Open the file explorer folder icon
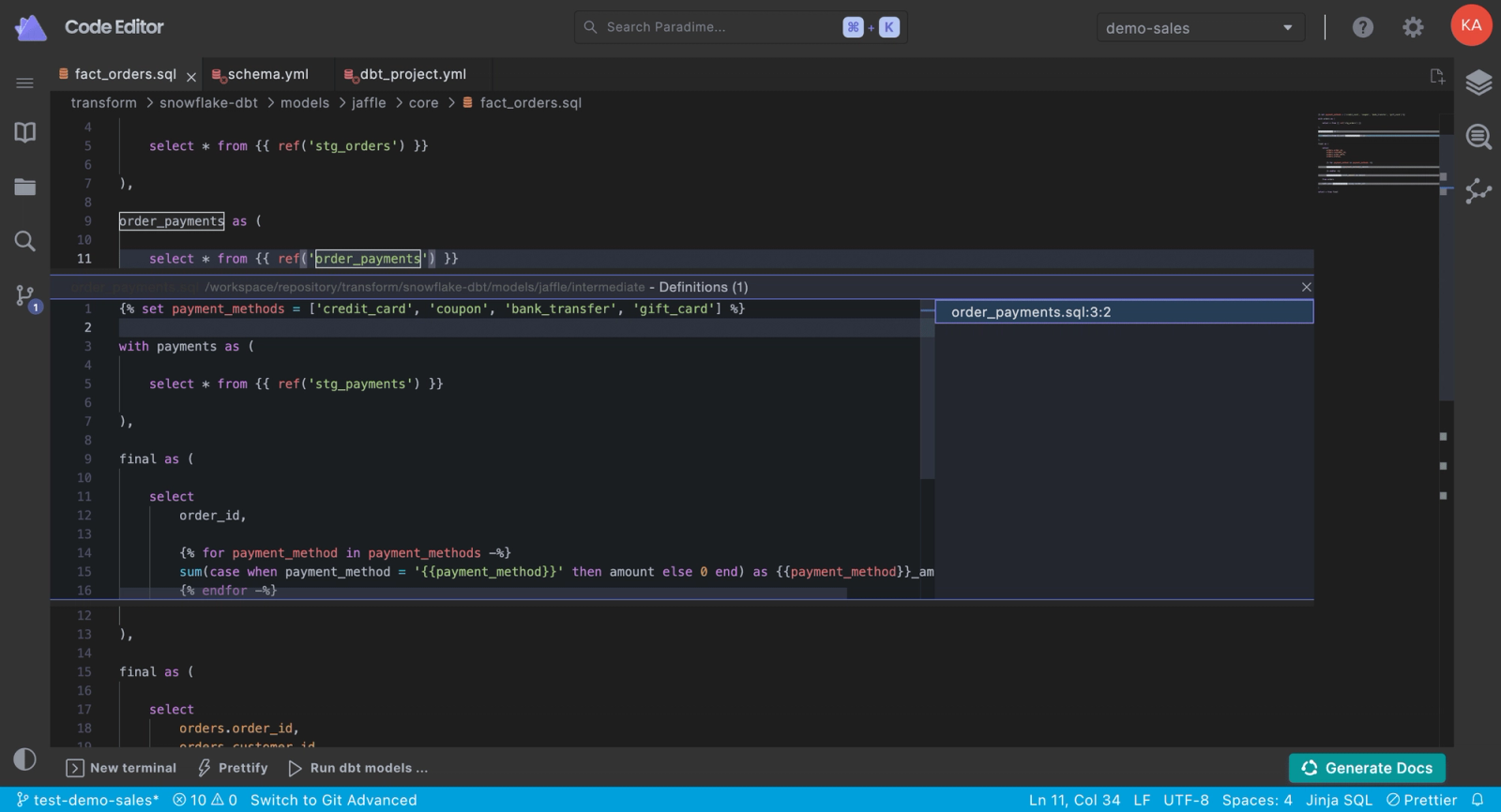 [25, 187]
